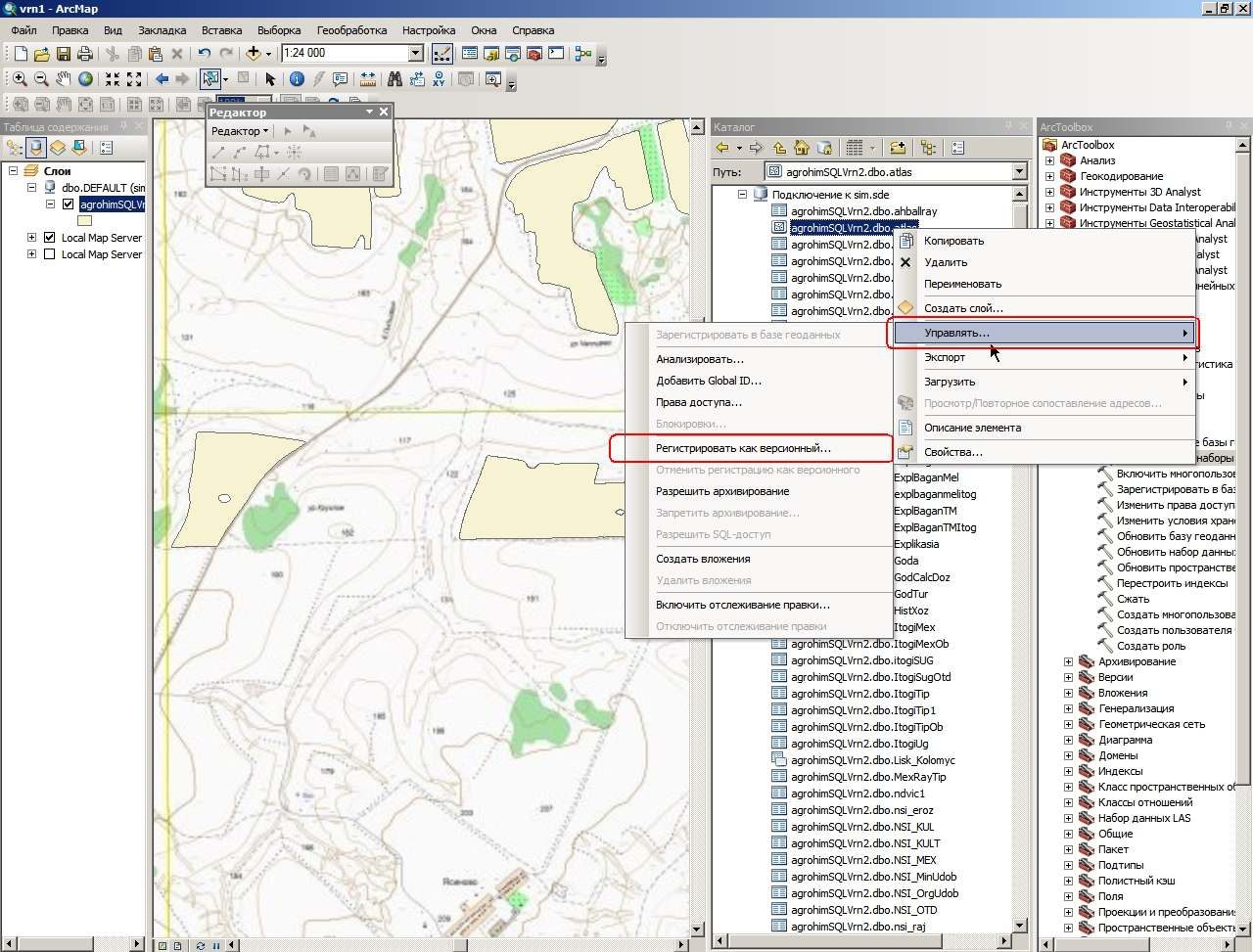Image resolution: width=1253 pixels, height=952 pixels.
Task: Connect to Folder in Catalog toolbar
Action: pyautogui.click(x=898, y=148)
